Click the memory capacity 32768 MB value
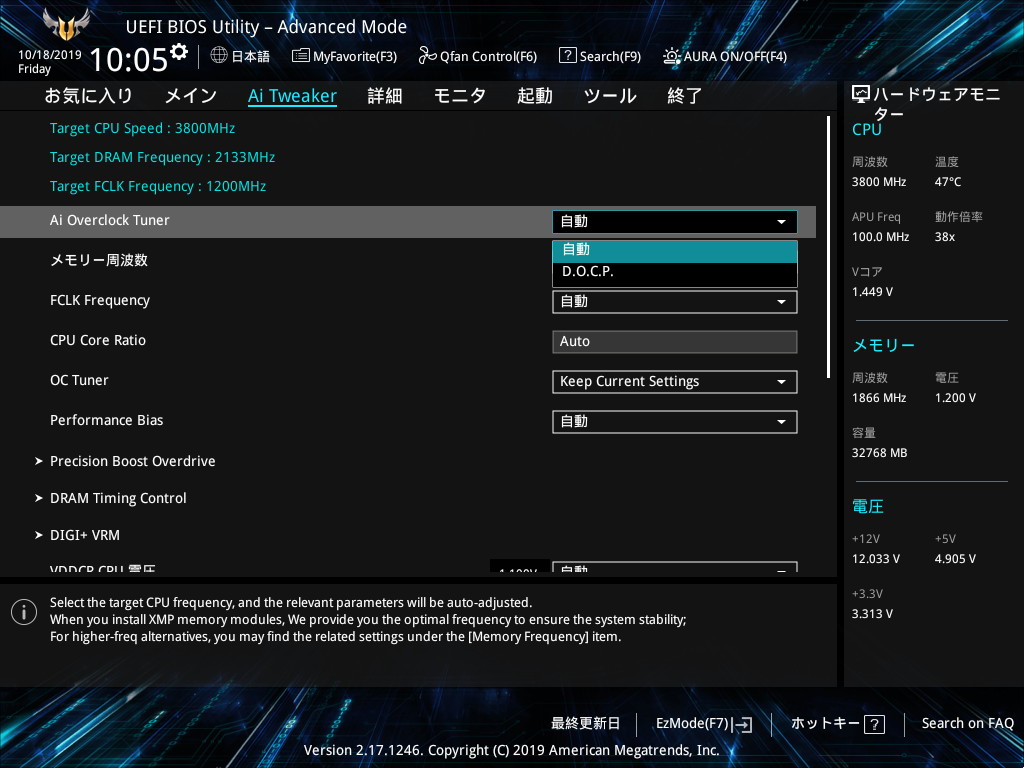The image size is (1024, 768). tap(879, 453)
